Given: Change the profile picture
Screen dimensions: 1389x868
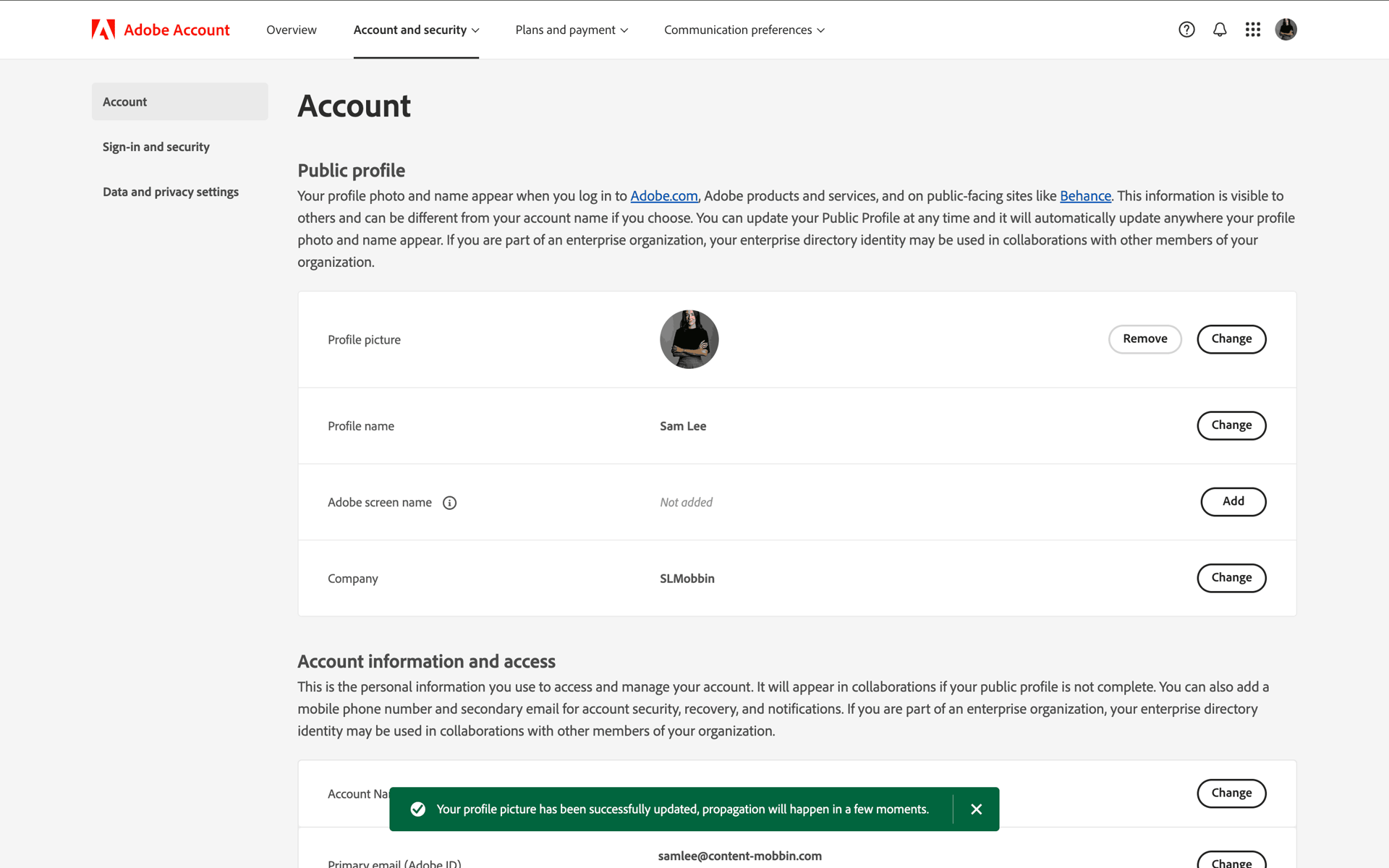Looking at the screenshot, I should pyautogui.click(x=1231, y=339).
